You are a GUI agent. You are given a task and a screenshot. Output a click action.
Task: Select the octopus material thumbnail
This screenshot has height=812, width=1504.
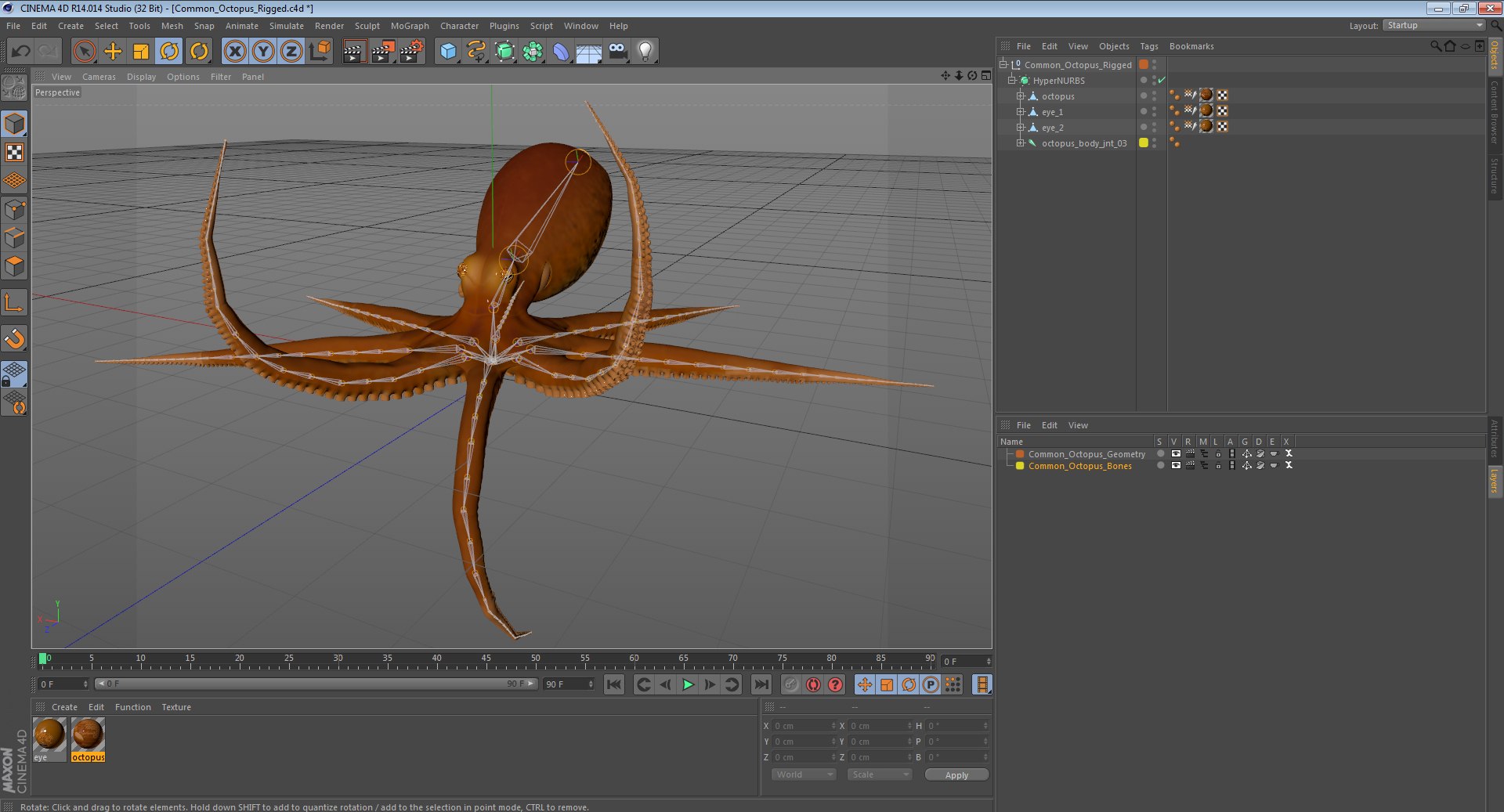point(88,735)
